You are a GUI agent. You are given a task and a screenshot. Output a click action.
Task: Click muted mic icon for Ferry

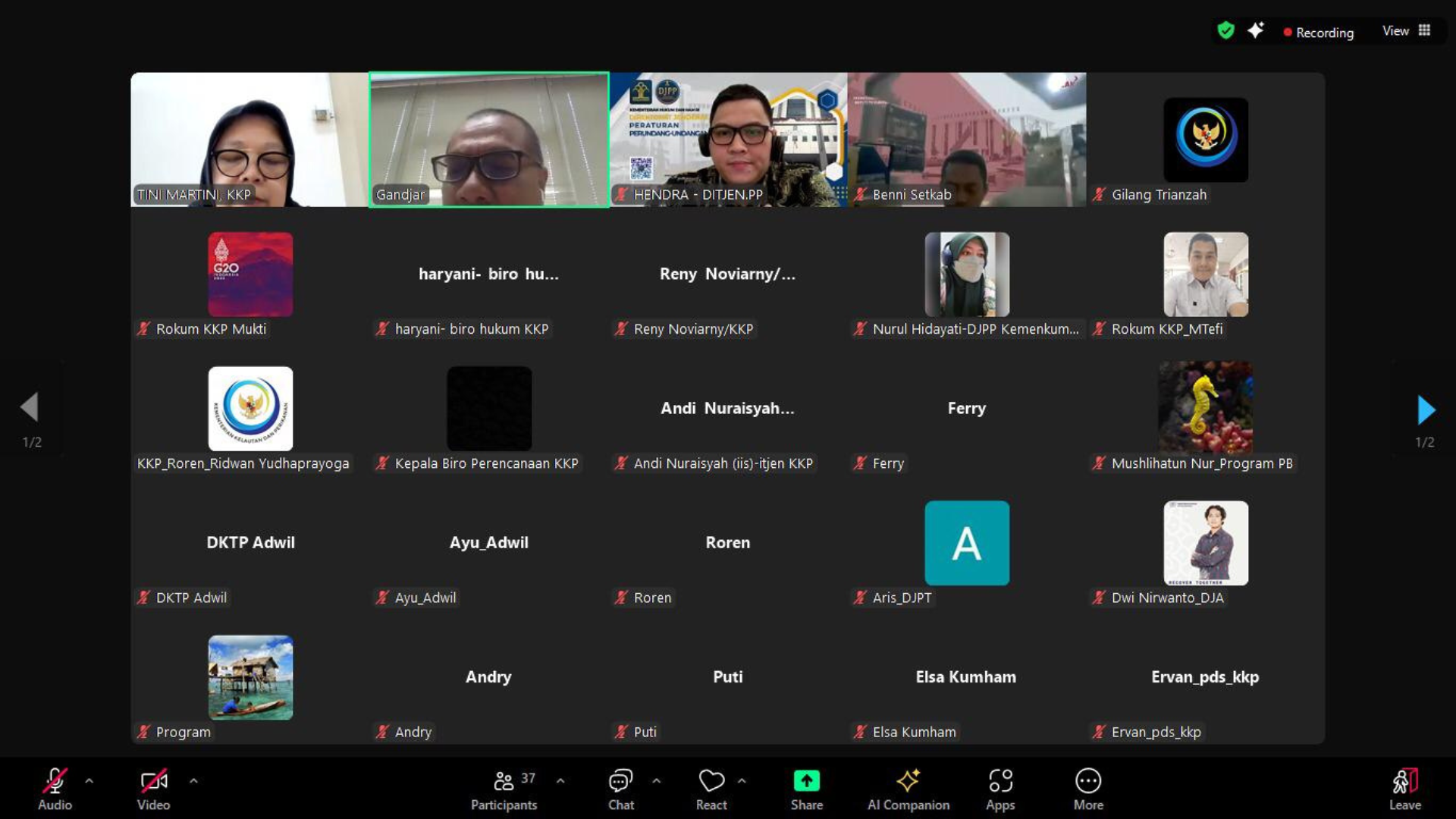coord(860,463)
